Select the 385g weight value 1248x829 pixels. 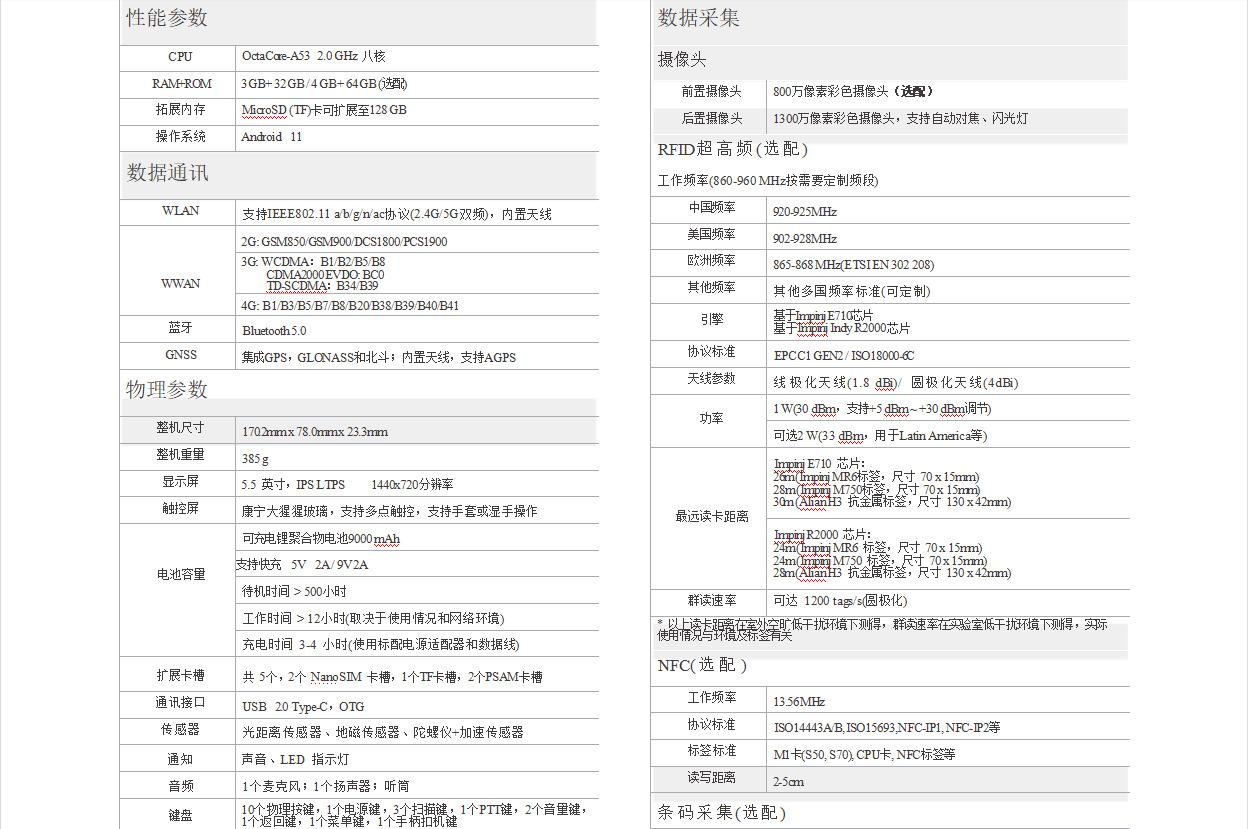point(255,459)
